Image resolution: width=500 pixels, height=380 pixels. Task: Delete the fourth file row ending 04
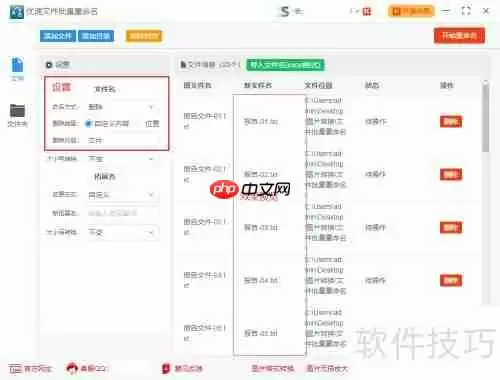coord(451,280)
